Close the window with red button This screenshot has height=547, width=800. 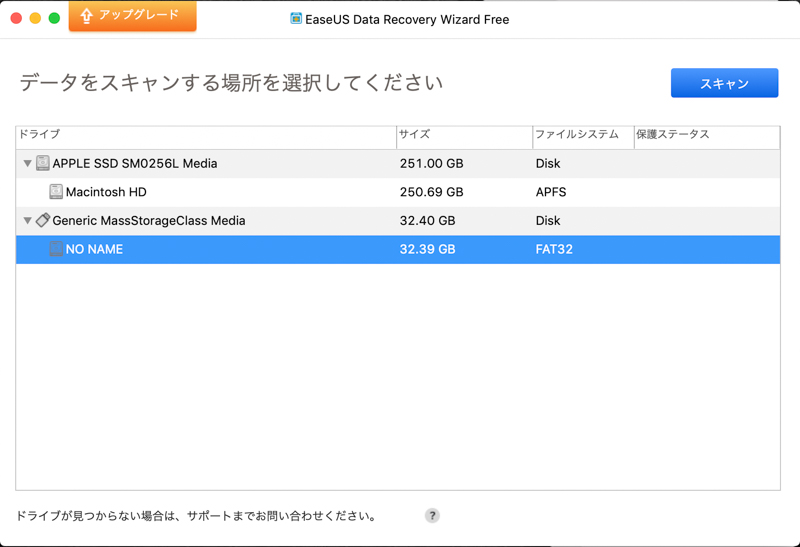coord(16,18)
